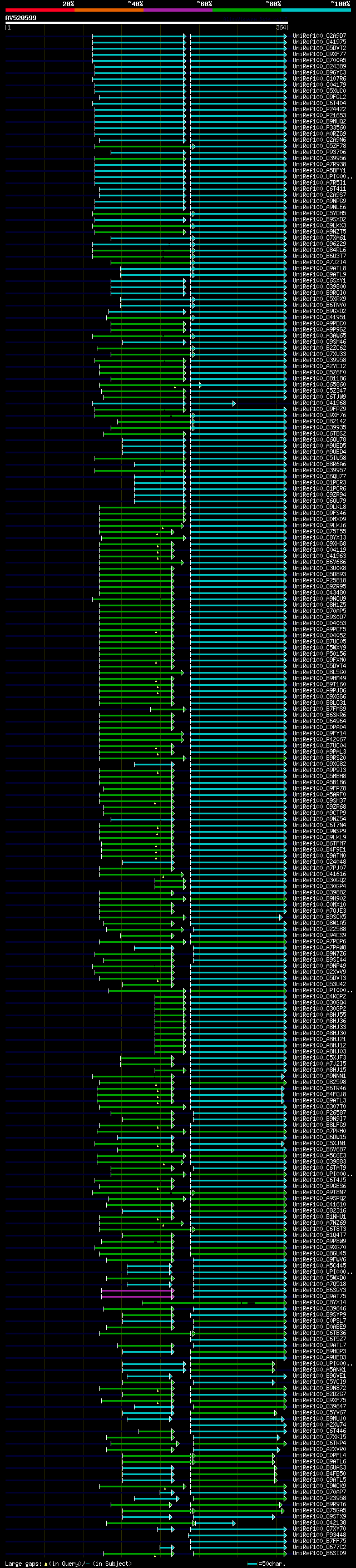The height and width of the screenshot is (1568, 356).
Task: Select label UniRef100_P24422
Action: point(319,110)
